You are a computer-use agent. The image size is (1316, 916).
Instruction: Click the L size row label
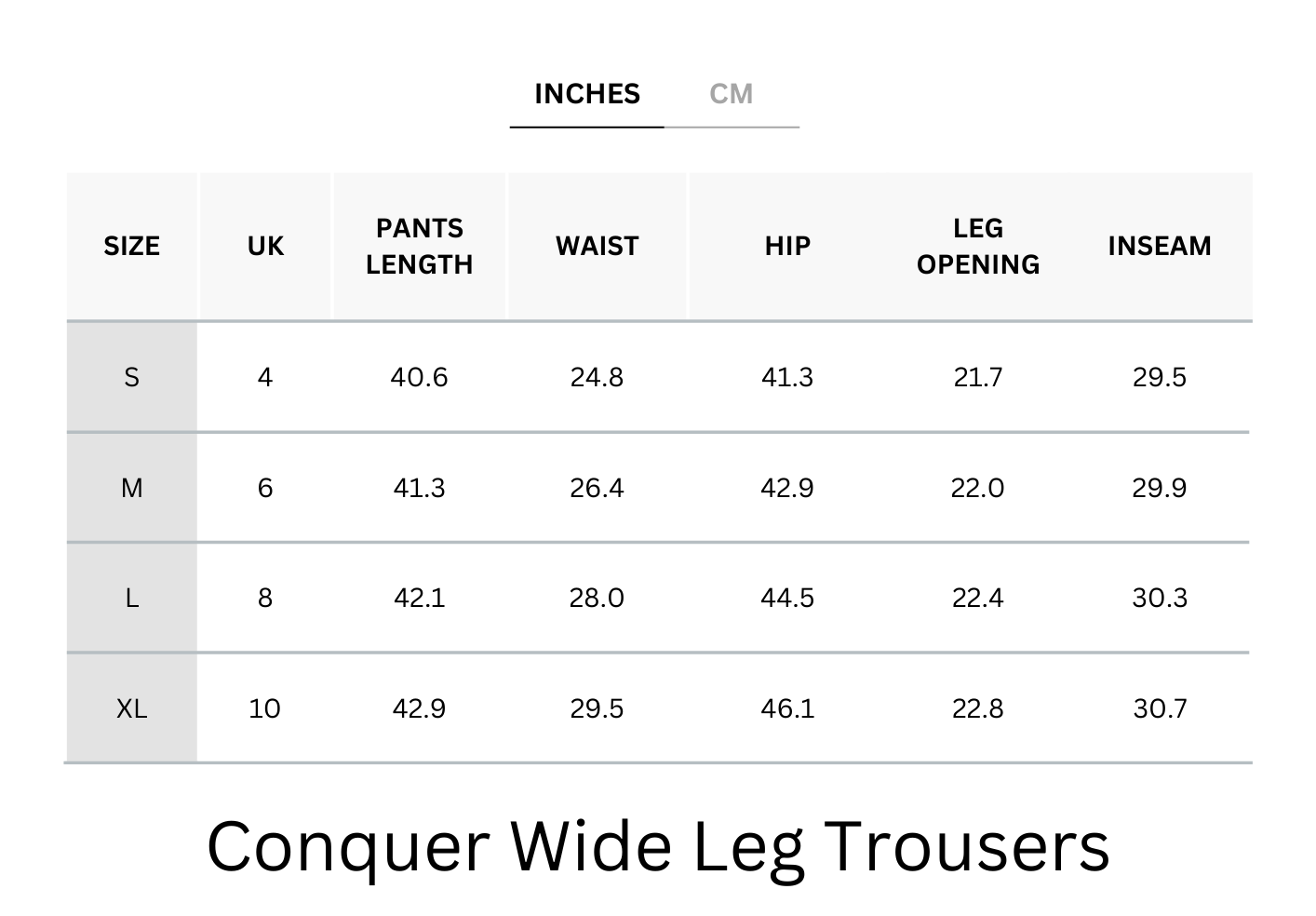pyautogui.click(x=131, y=598)
